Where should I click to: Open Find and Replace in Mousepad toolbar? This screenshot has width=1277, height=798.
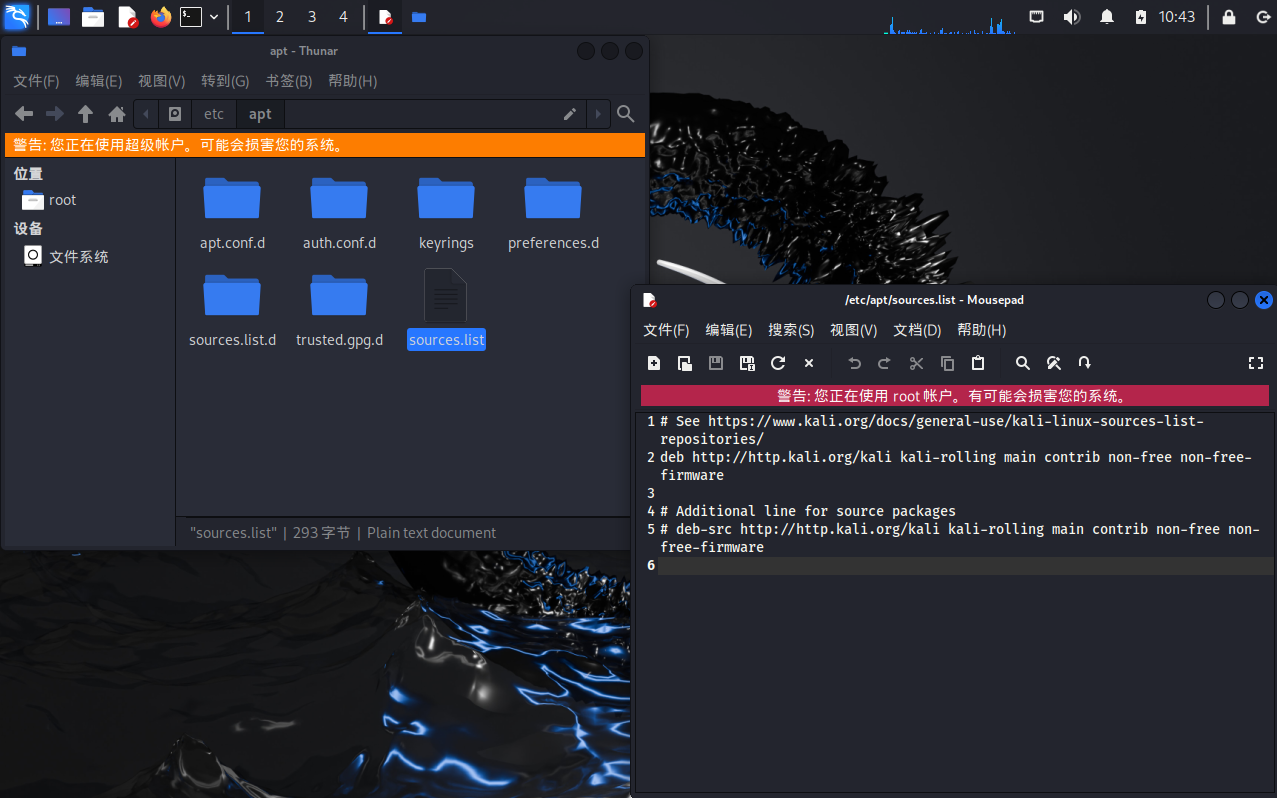(x=1054, y=363)
